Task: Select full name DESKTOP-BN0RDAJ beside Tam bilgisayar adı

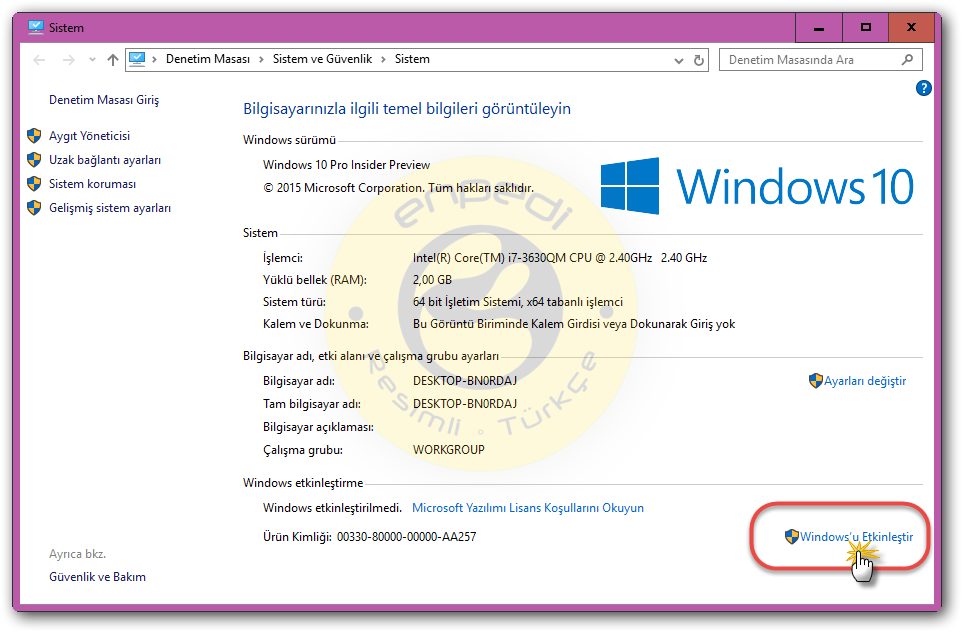Action: point(464,404)
